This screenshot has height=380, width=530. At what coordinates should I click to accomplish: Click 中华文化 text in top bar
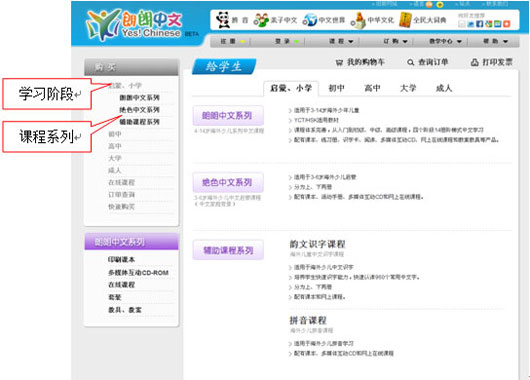[381, 20]
